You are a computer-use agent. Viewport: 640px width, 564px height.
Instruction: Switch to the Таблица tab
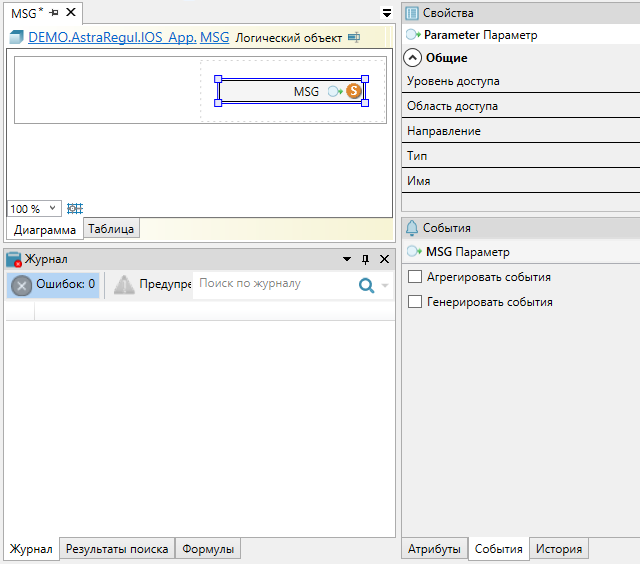pyautogui.click(x=111, y=229)
